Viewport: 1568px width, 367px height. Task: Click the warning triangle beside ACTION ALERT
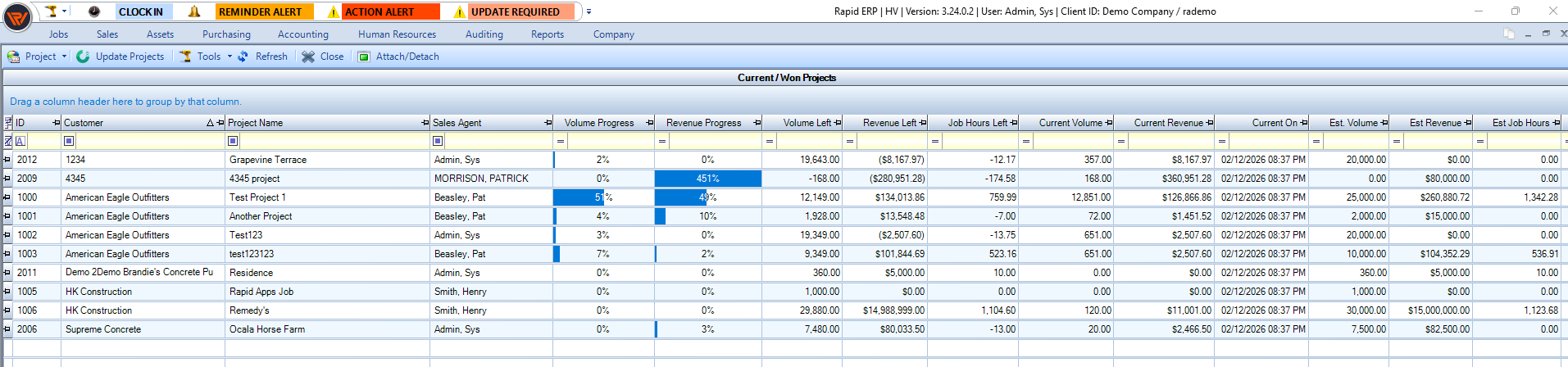click(332, 12)
